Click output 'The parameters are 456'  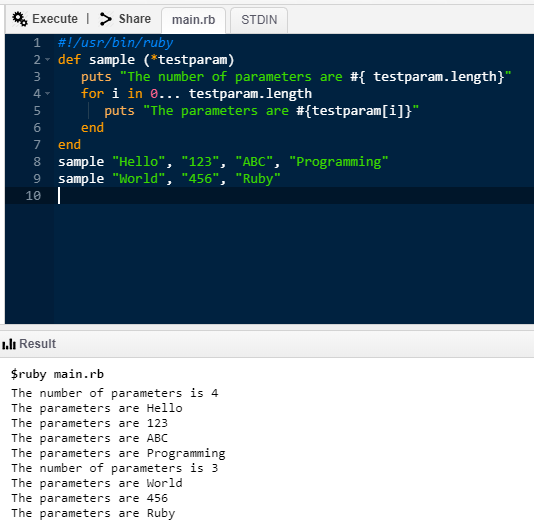[x=90, y=498]
